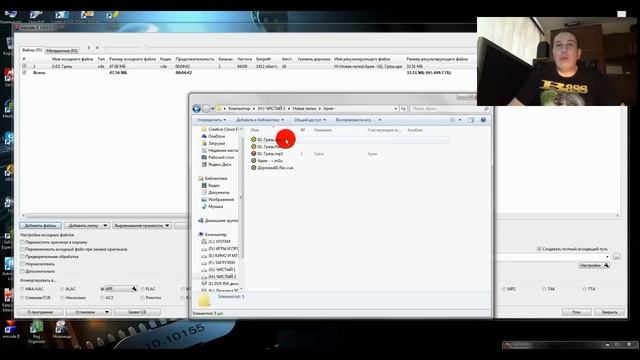Enable Дополнительно checkbox
Image resolution: width=640 pixels, height=360 pixels.
click(x=23, y=271)
